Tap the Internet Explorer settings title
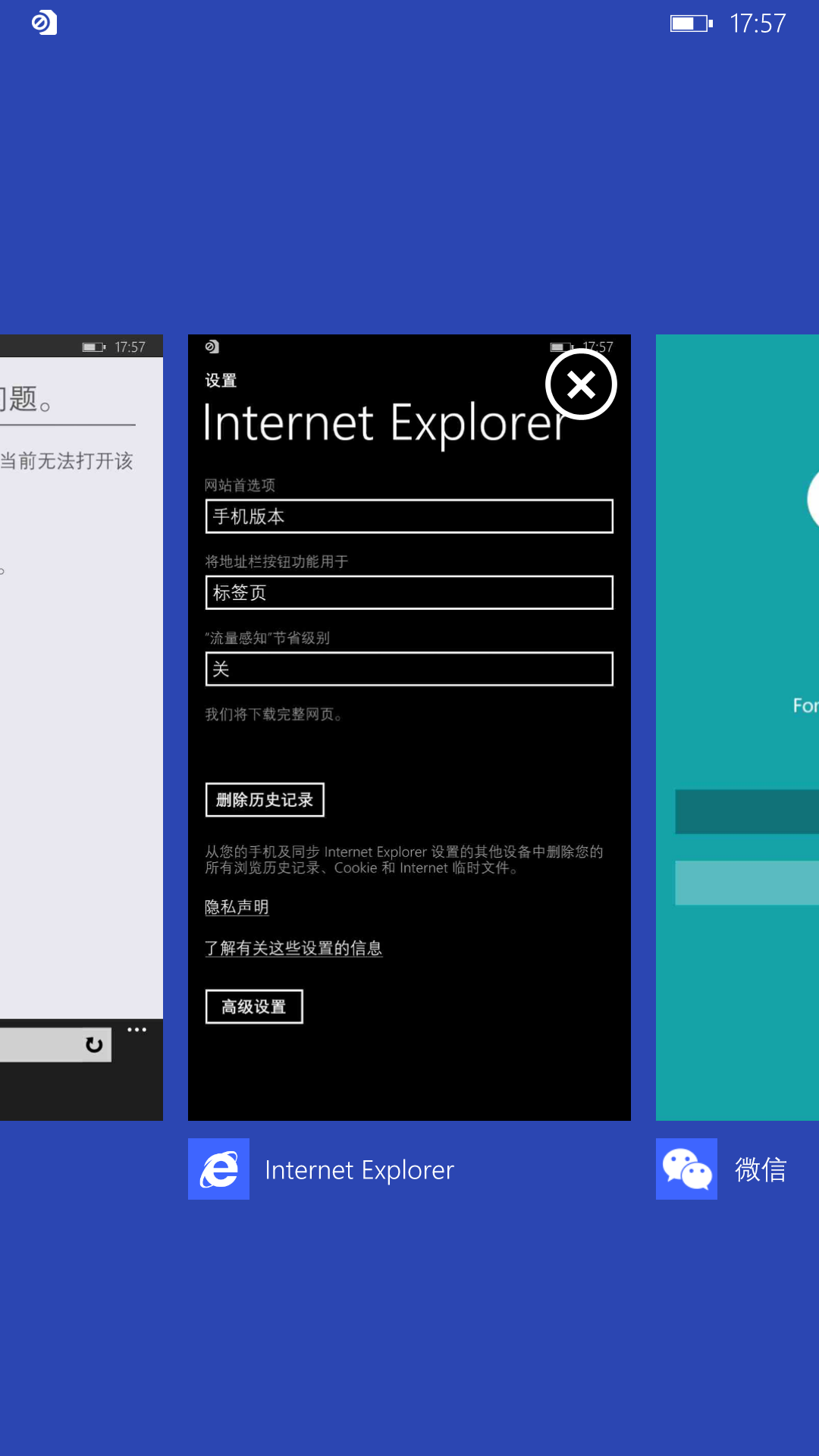This screenshot has height=1456, width=819. tap(385, 423)
